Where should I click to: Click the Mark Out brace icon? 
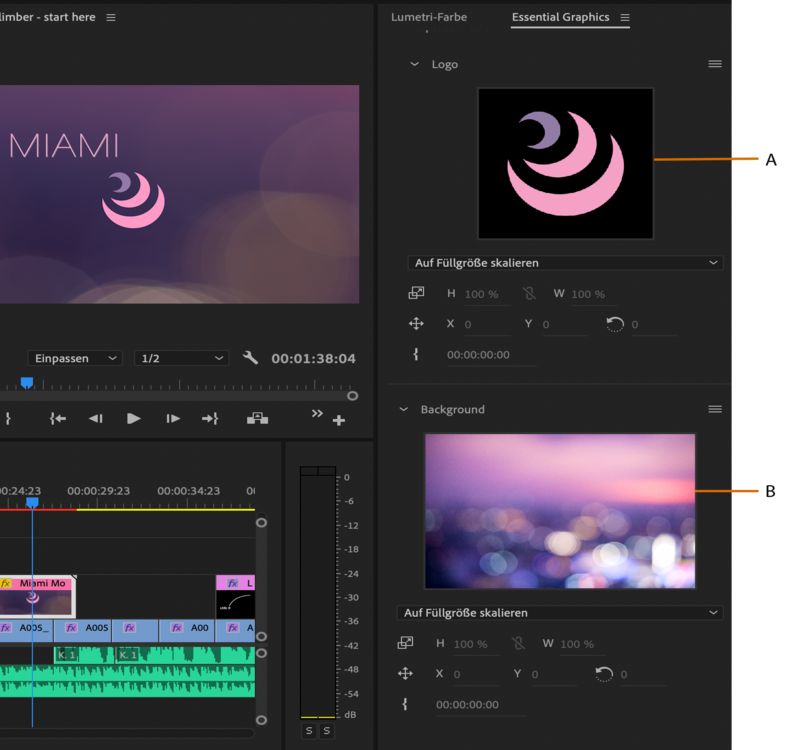tap(8, 418)
